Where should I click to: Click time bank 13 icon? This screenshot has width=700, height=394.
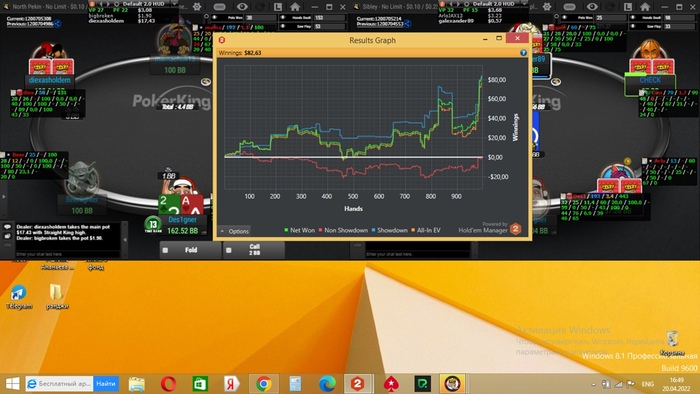153,224
